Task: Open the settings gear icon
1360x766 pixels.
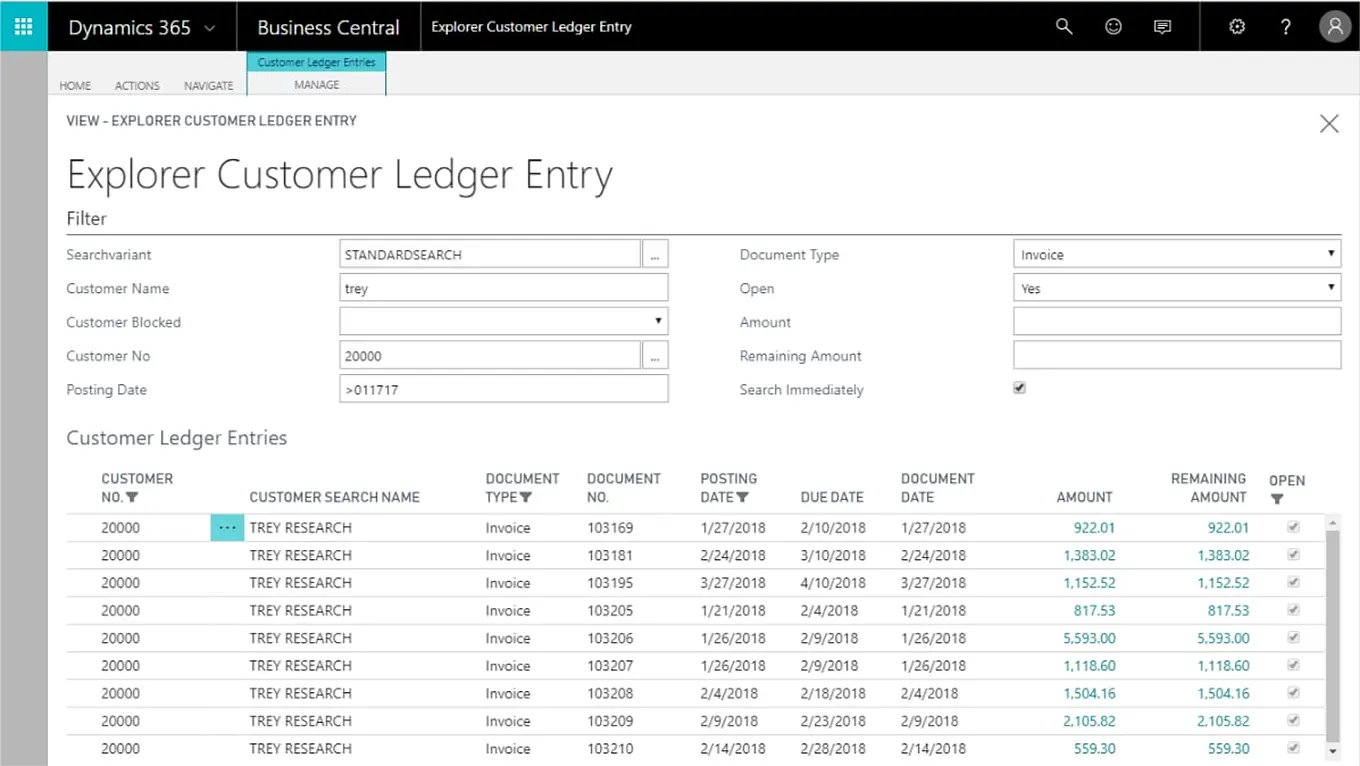Action: 1237,27
